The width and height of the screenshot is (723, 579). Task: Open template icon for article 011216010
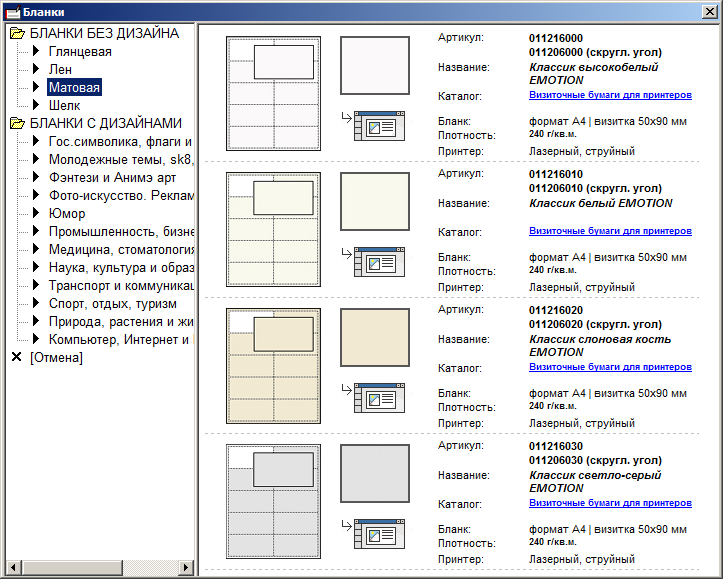click(379, 262)
